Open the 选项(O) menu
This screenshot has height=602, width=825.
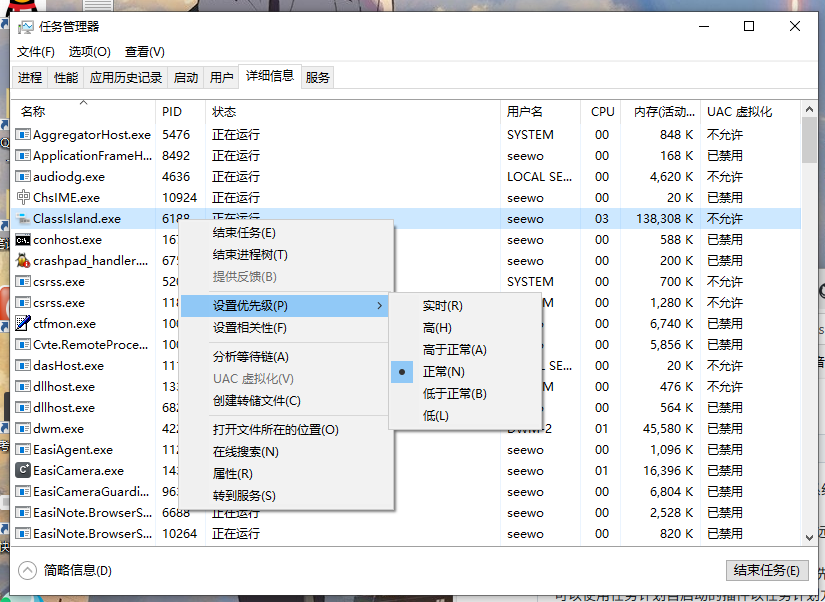pos(89,52)
